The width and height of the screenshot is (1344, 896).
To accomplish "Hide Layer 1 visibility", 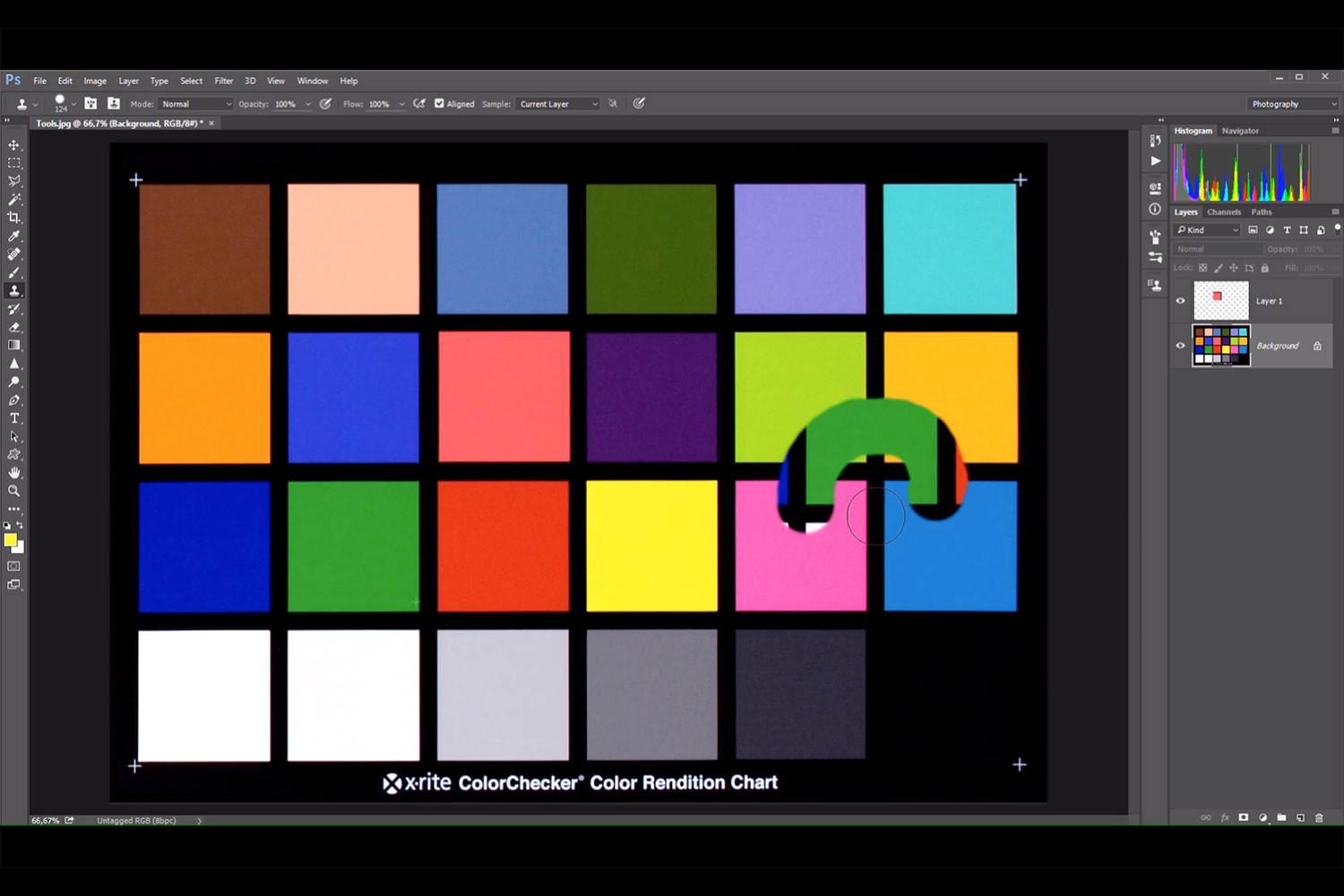I will pos(1180,301).
